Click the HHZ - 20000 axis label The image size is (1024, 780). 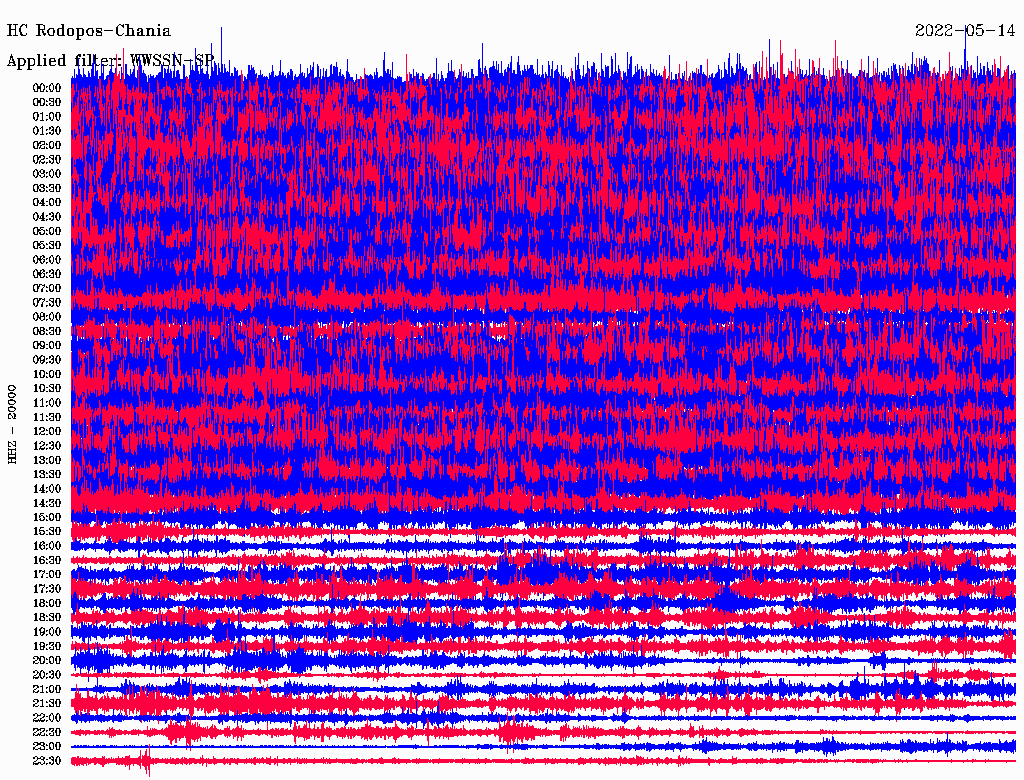tap(13, 423)
